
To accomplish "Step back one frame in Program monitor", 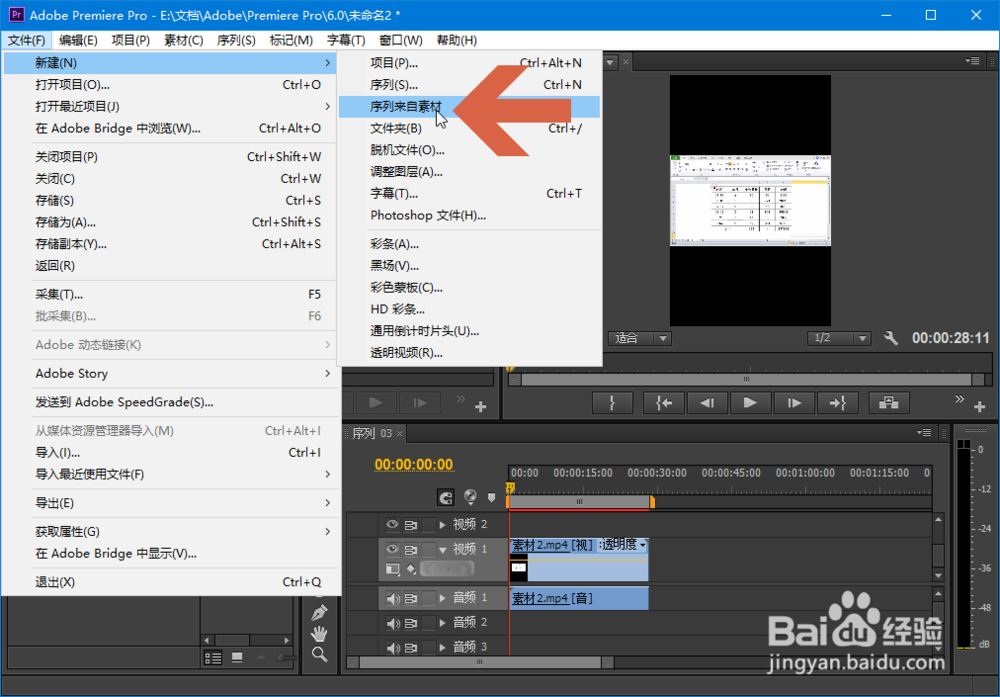I will [x=707, y=403].
